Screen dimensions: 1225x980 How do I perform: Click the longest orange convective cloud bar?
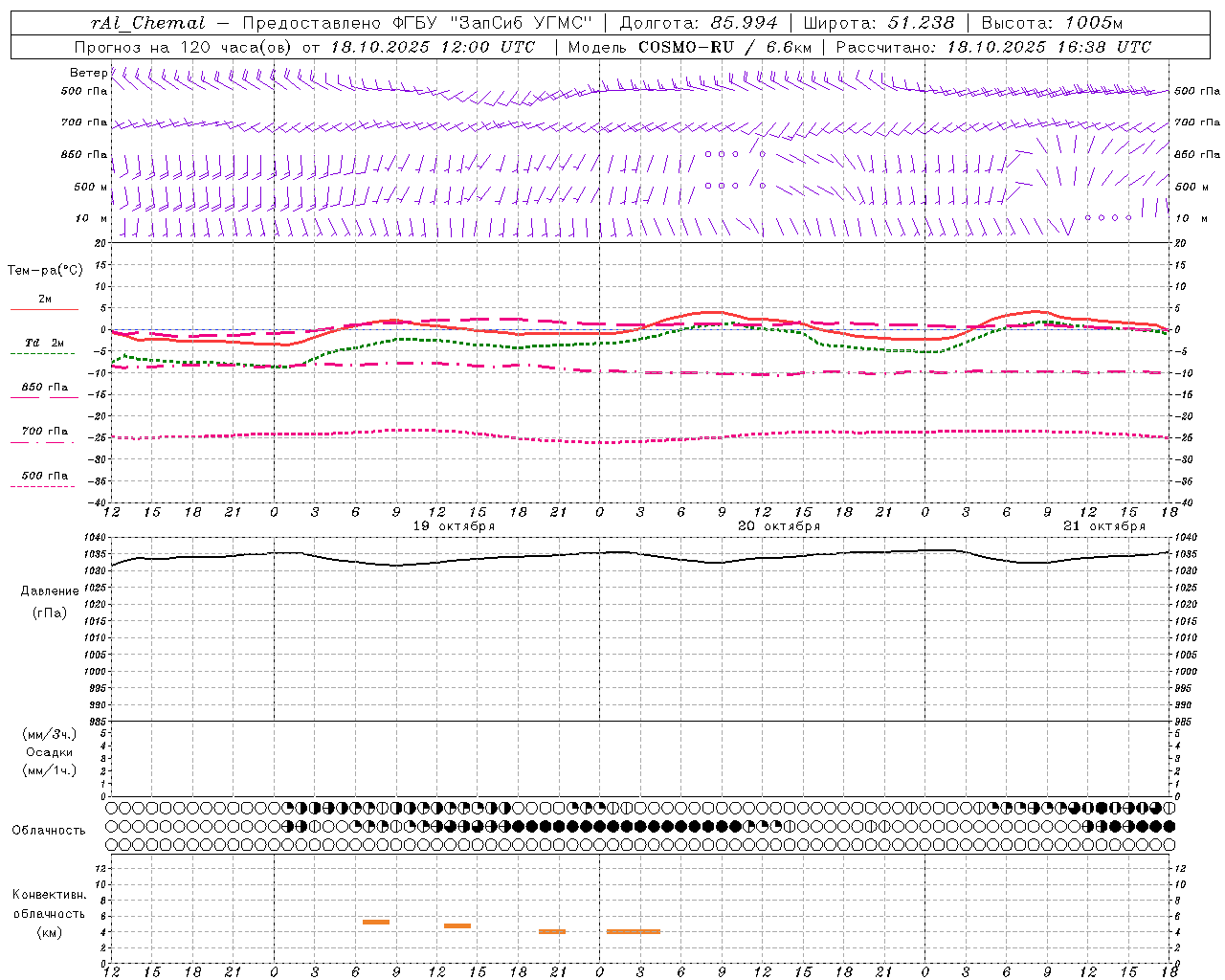pos(634,931)
